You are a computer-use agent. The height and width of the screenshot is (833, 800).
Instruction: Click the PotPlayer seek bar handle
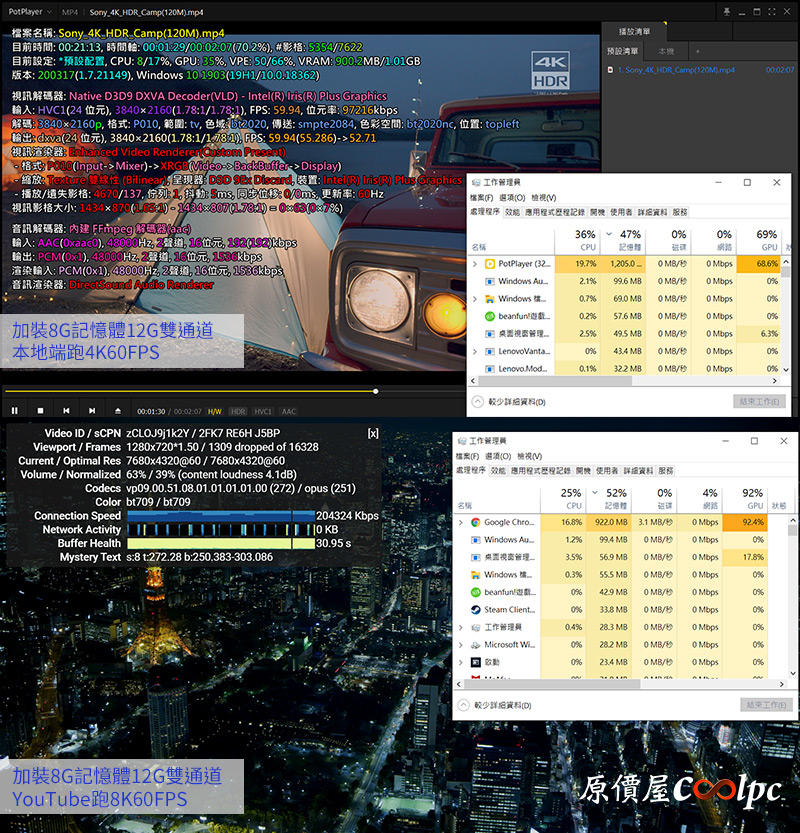[x=375, y=391]
